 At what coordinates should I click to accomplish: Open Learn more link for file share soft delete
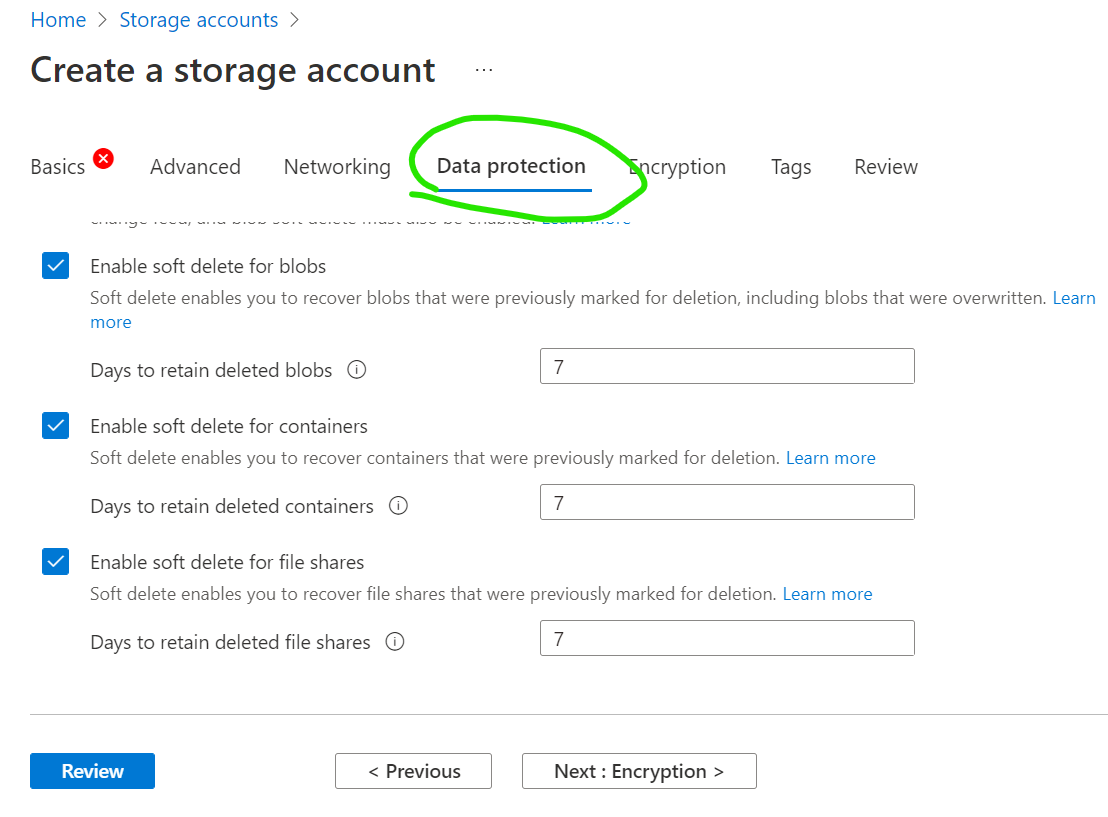(x=827, y=594)
